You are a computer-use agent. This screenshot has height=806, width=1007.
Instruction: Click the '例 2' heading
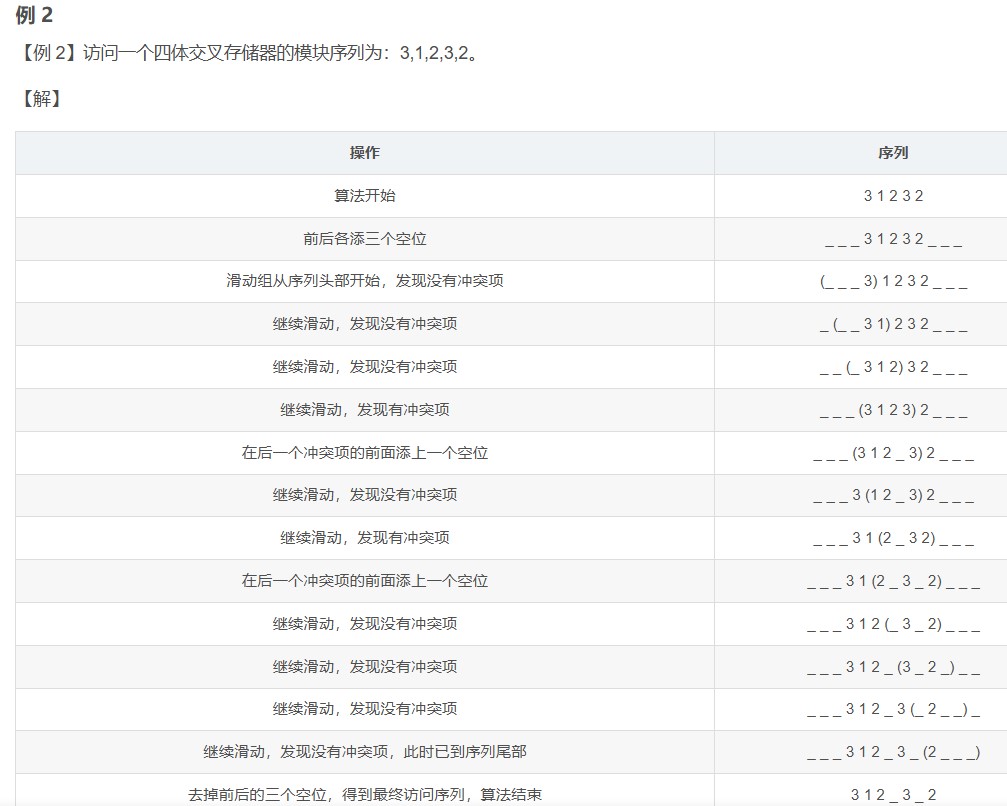coord(35,15)
